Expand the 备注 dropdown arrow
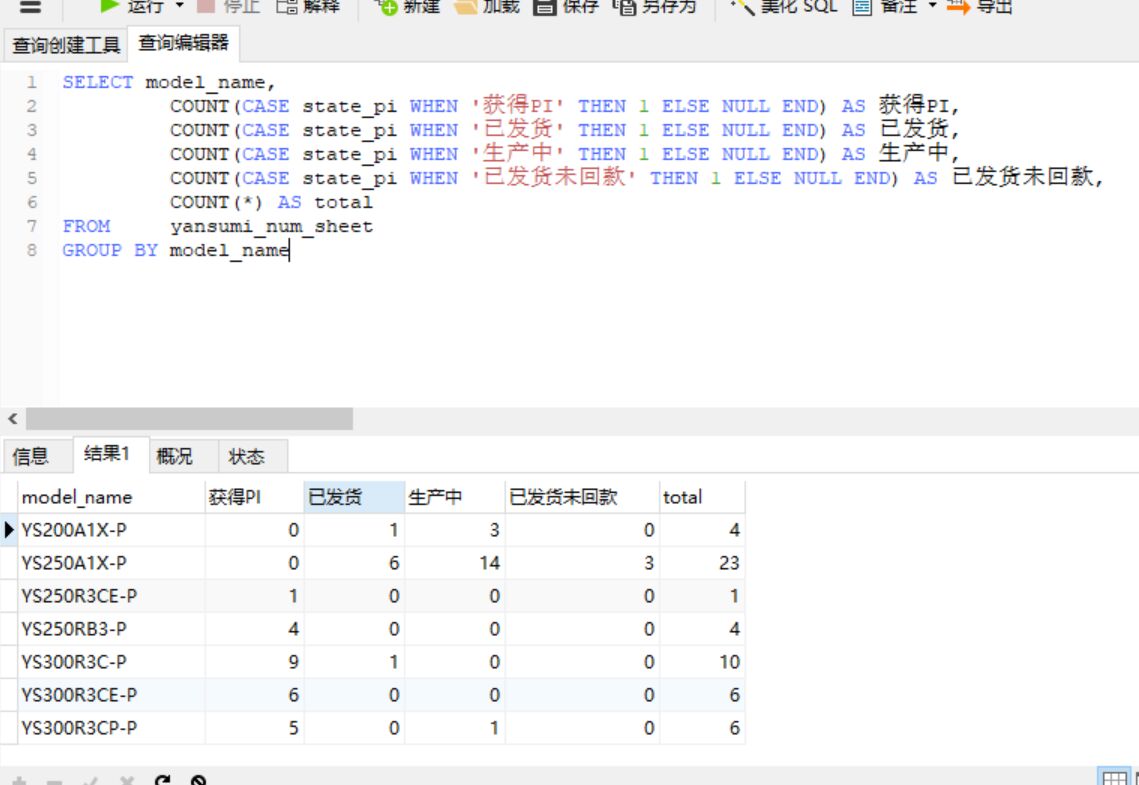Viewport: 1139px width, 785px height. [x=933, y=6]
